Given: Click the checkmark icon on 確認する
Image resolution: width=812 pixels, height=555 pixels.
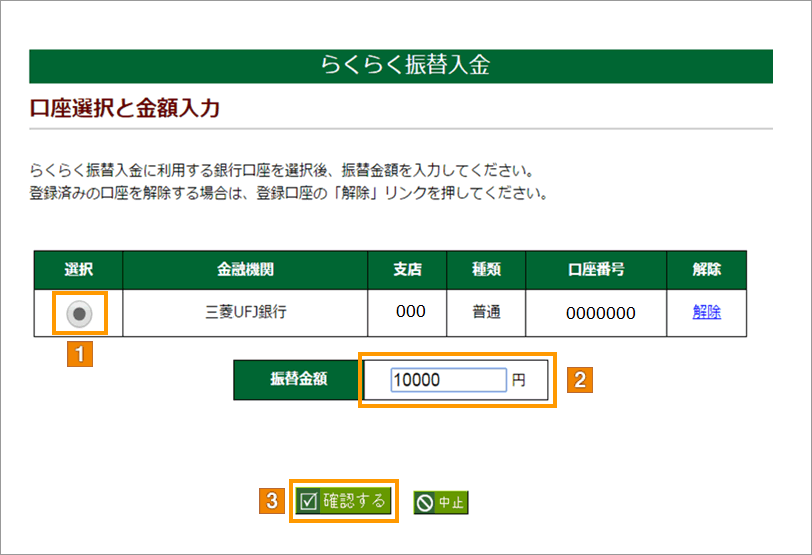Looking at the screenshot, I should (x=309, y=501).
